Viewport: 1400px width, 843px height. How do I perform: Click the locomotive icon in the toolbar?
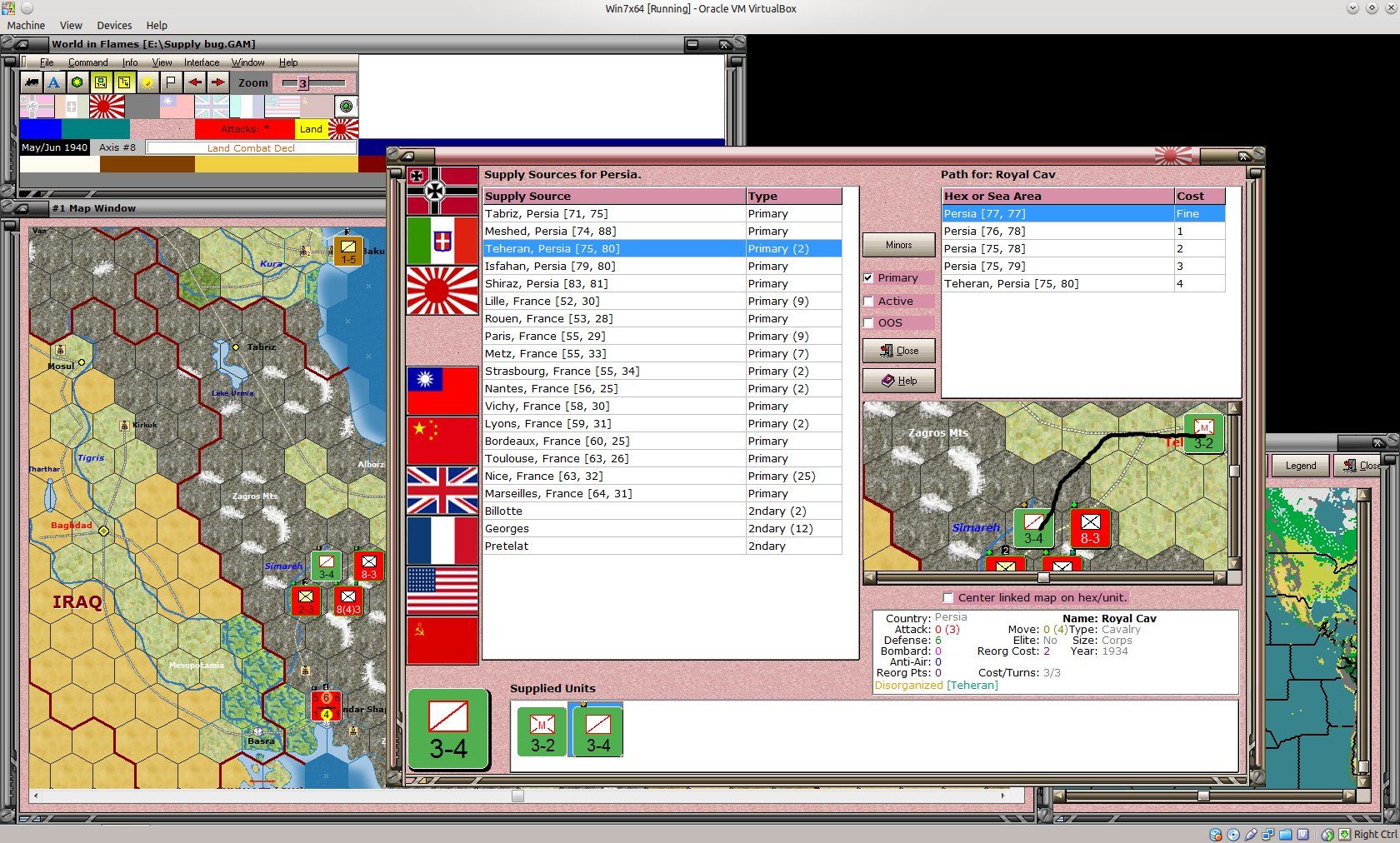[x=32, y=82]
